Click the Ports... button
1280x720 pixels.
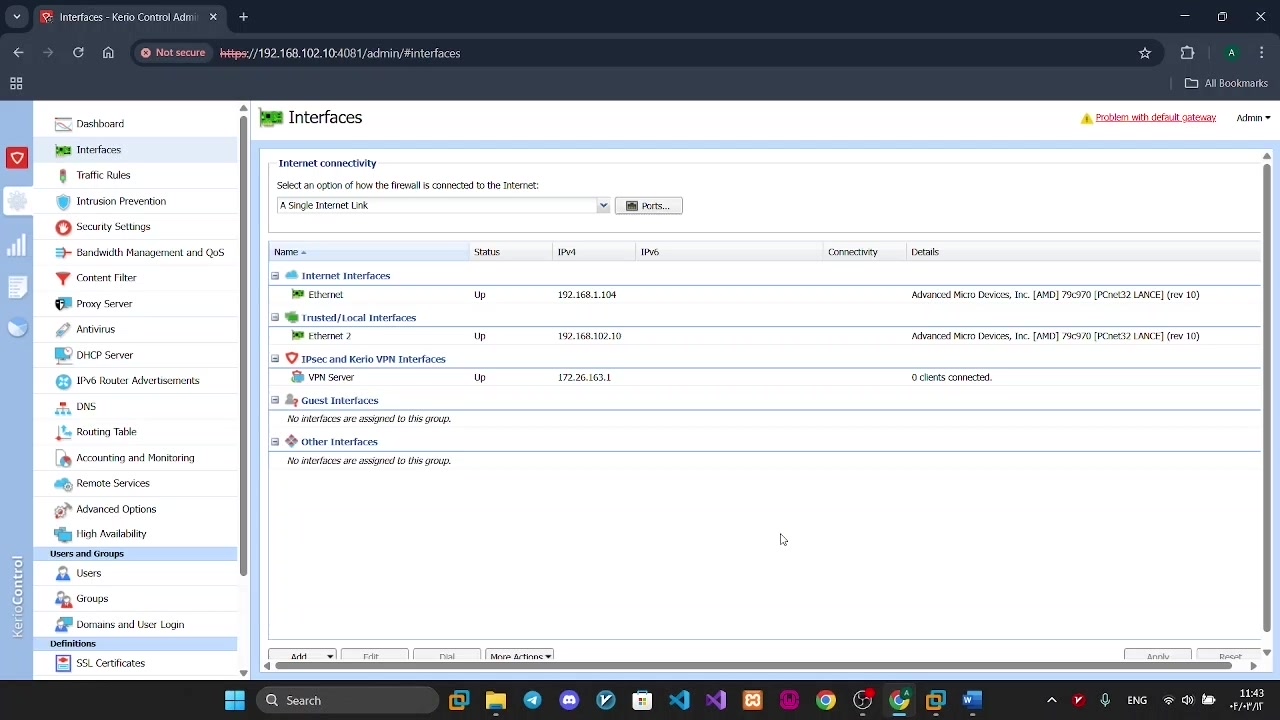pos(648,206)
